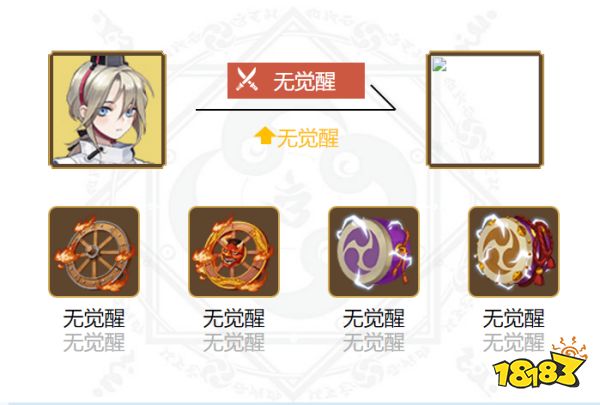Click black 无觉醒 label under demon wheel
The width and height of the screenshot is (600, 405).
(x=234, y=318)
